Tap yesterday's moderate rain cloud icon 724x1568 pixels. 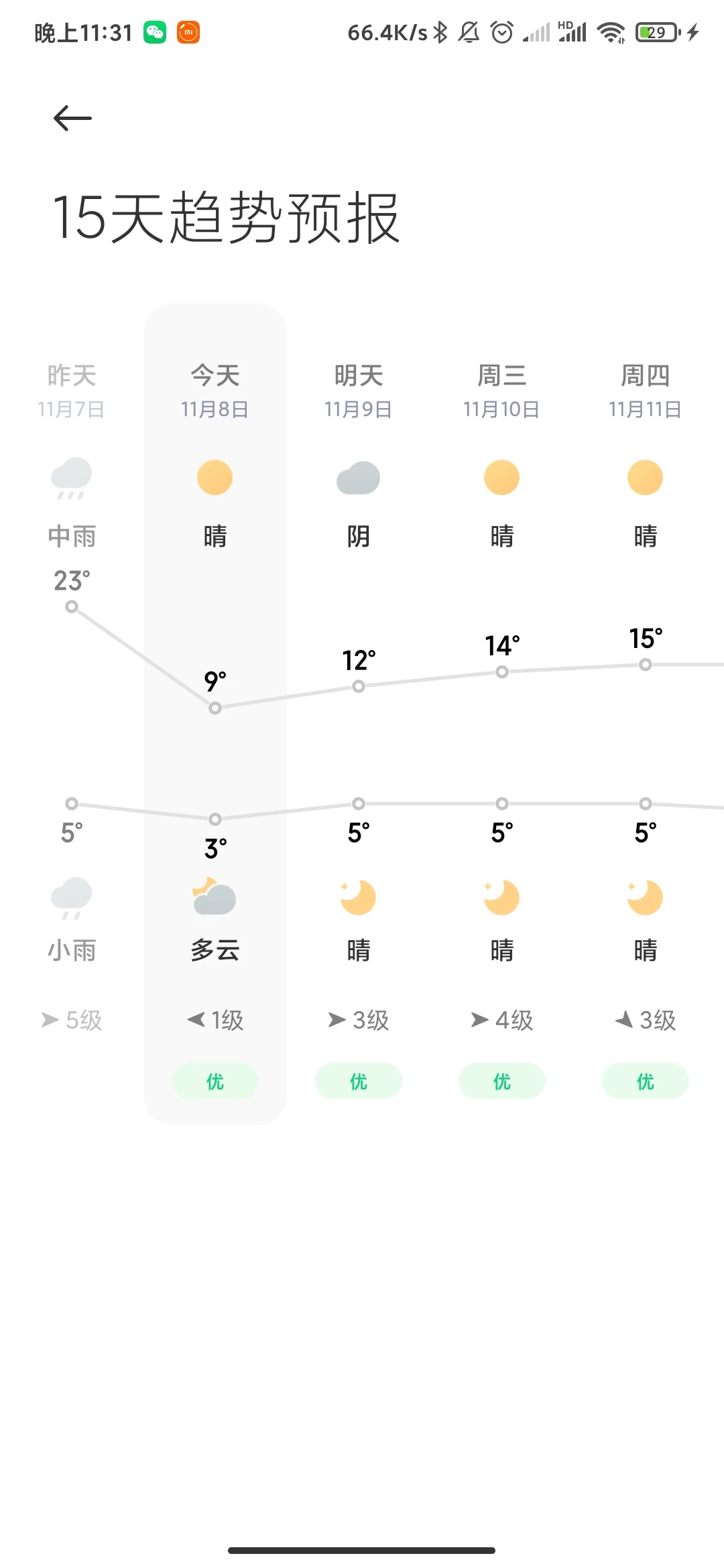[x=72, y=478]
